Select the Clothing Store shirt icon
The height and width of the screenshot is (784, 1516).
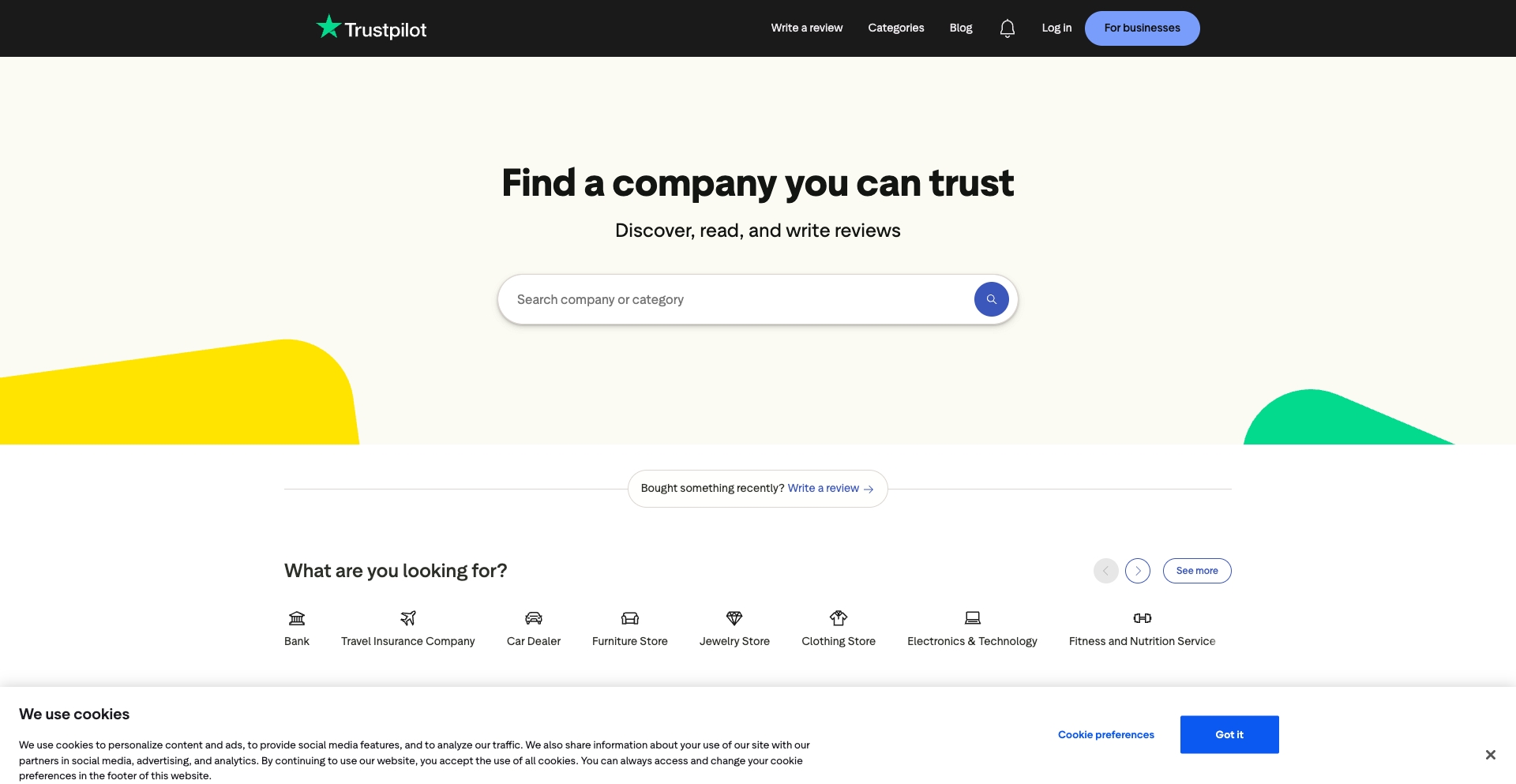(838, 618)
